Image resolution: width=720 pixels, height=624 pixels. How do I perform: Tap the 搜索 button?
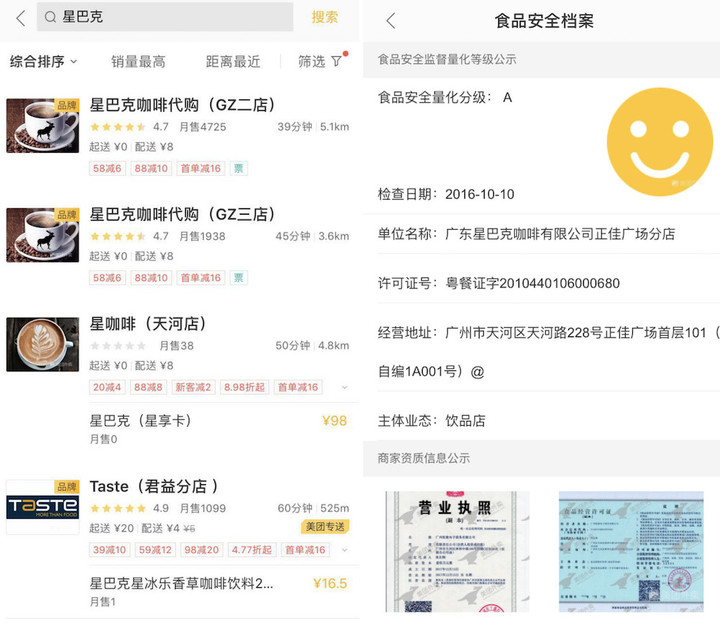point(325,17)
